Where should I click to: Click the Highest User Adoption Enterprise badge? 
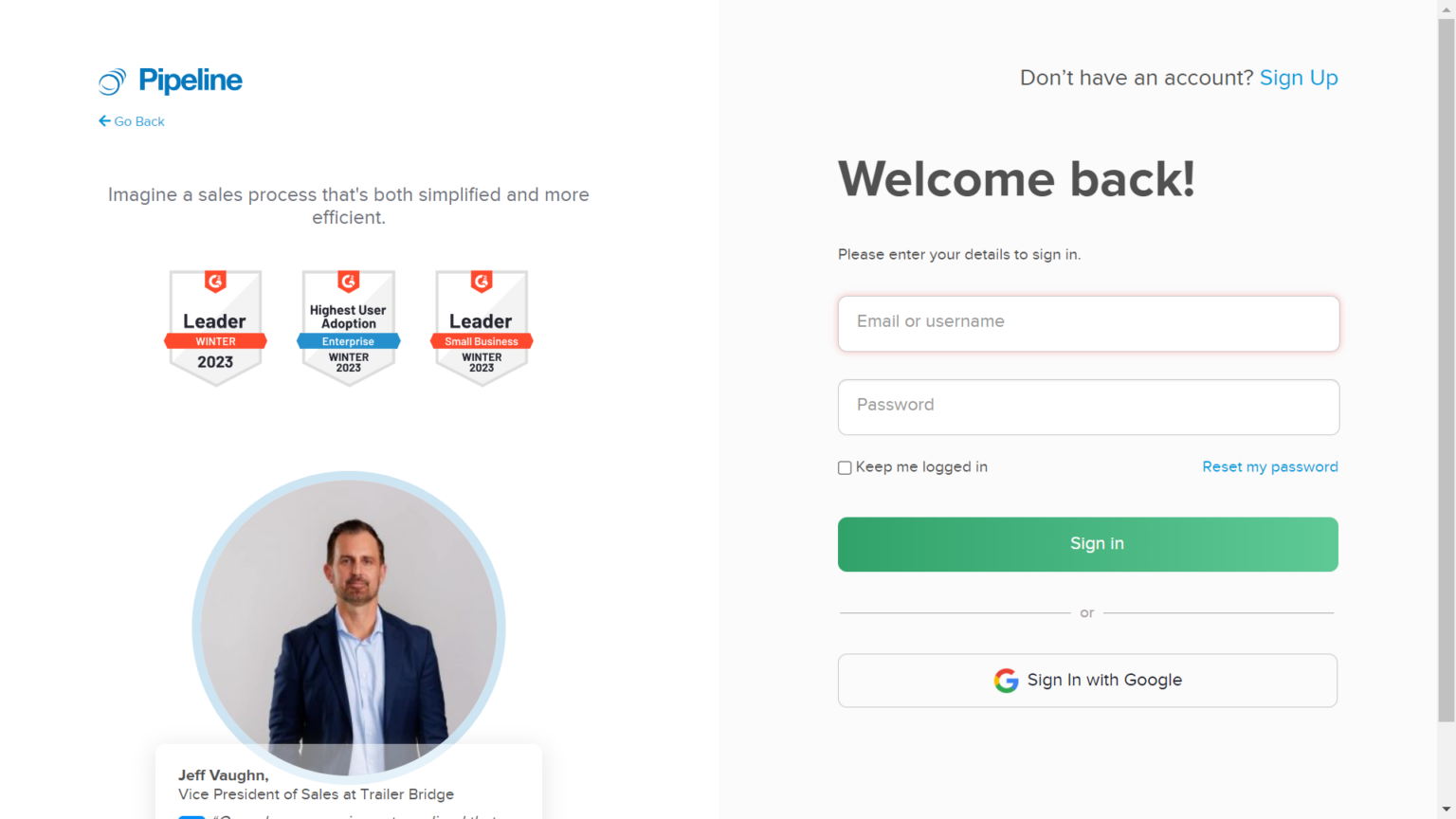(349, 328)
